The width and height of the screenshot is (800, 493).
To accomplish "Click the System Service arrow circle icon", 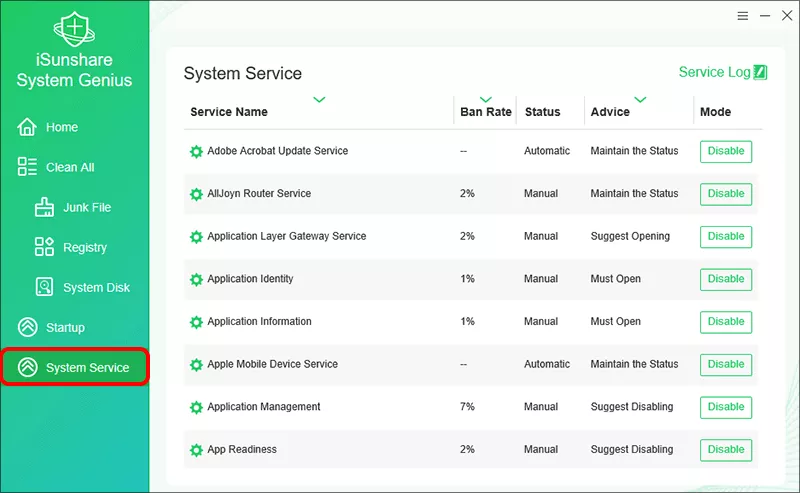I will 28,367.
